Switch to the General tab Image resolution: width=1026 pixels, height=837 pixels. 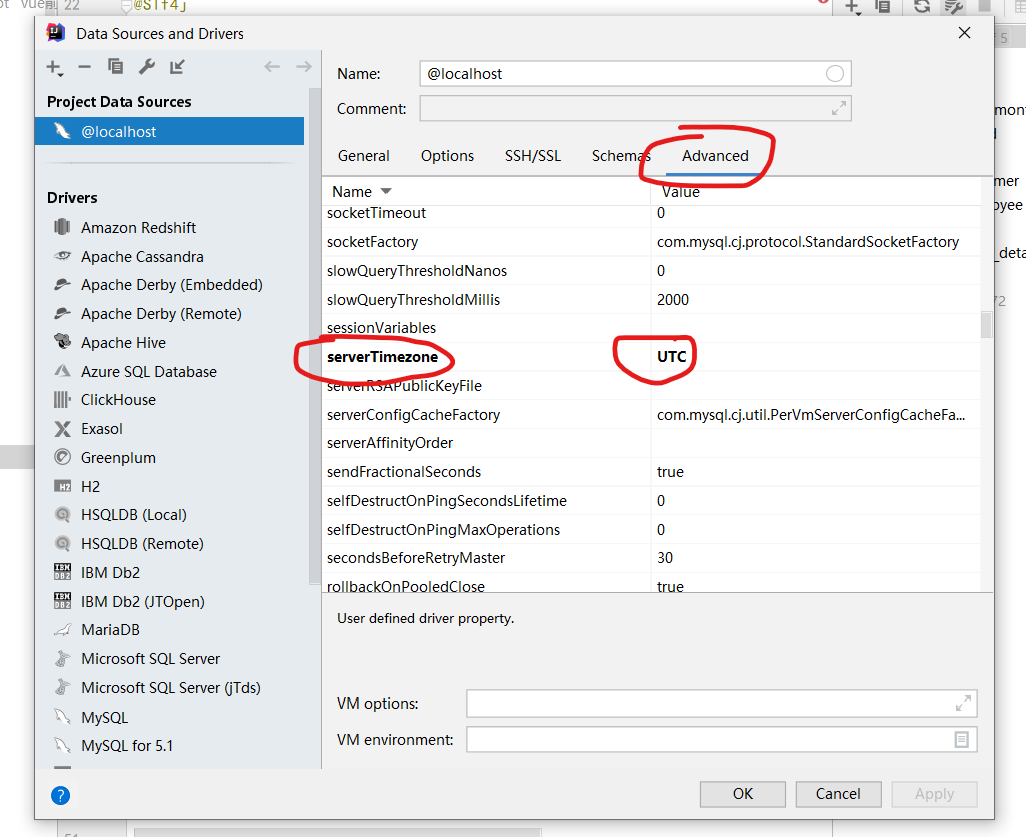coord(364,156)
